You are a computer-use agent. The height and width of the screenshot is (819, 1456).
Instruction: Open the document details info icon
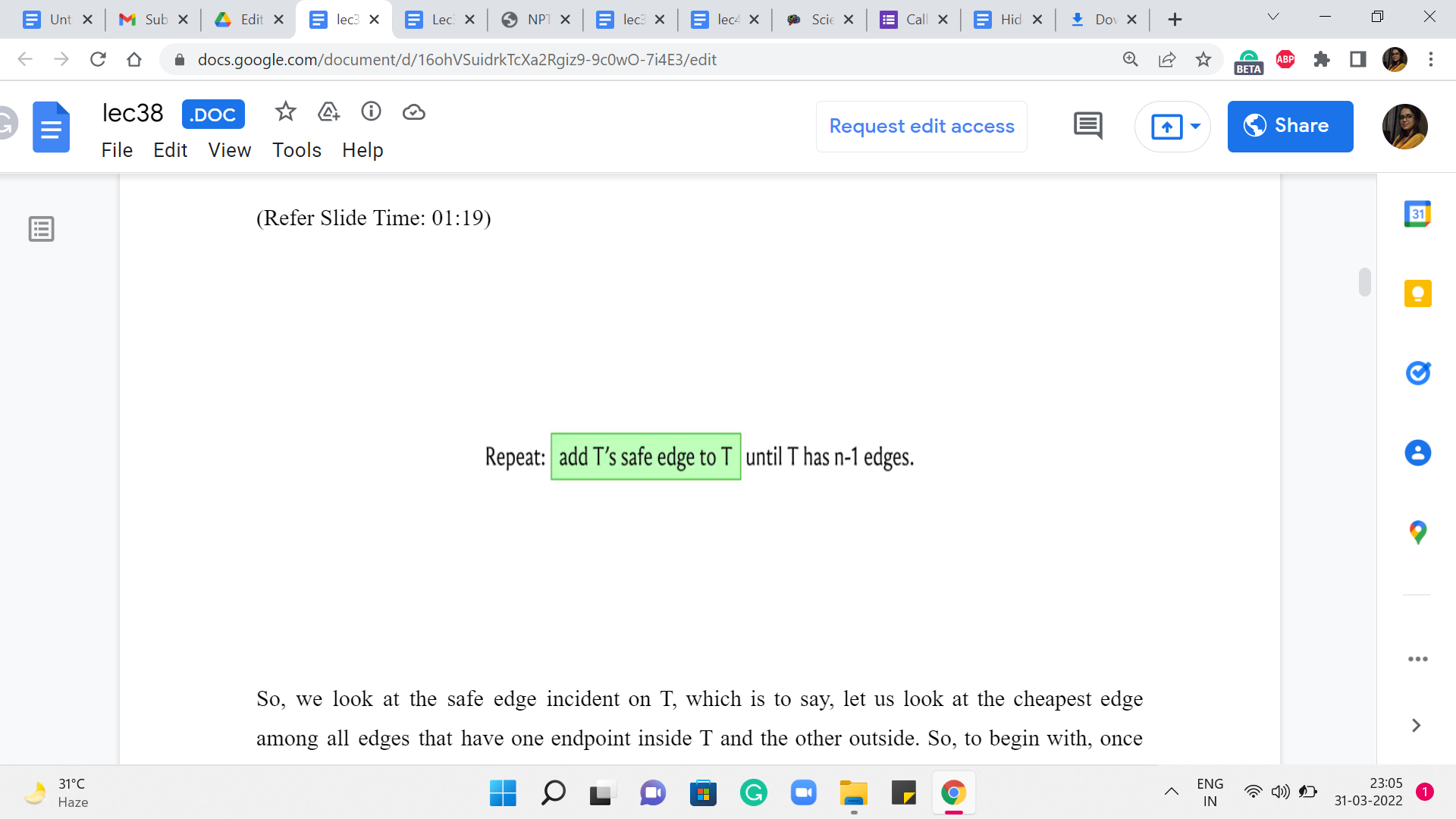(371, 112)
